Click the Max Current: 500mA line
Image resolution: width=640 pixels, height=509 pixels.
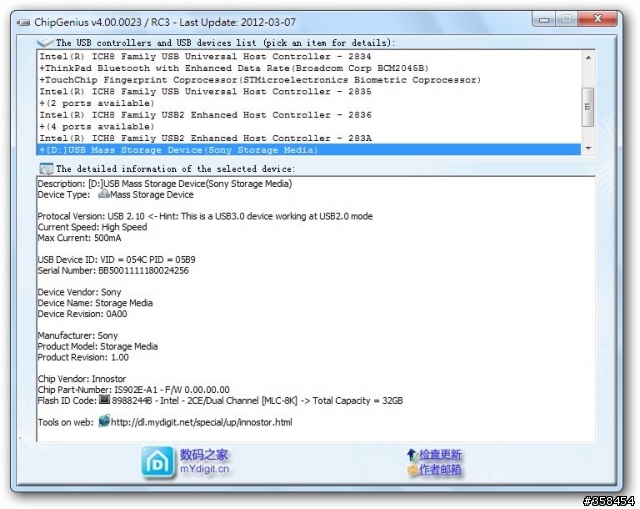pos(79,238)
